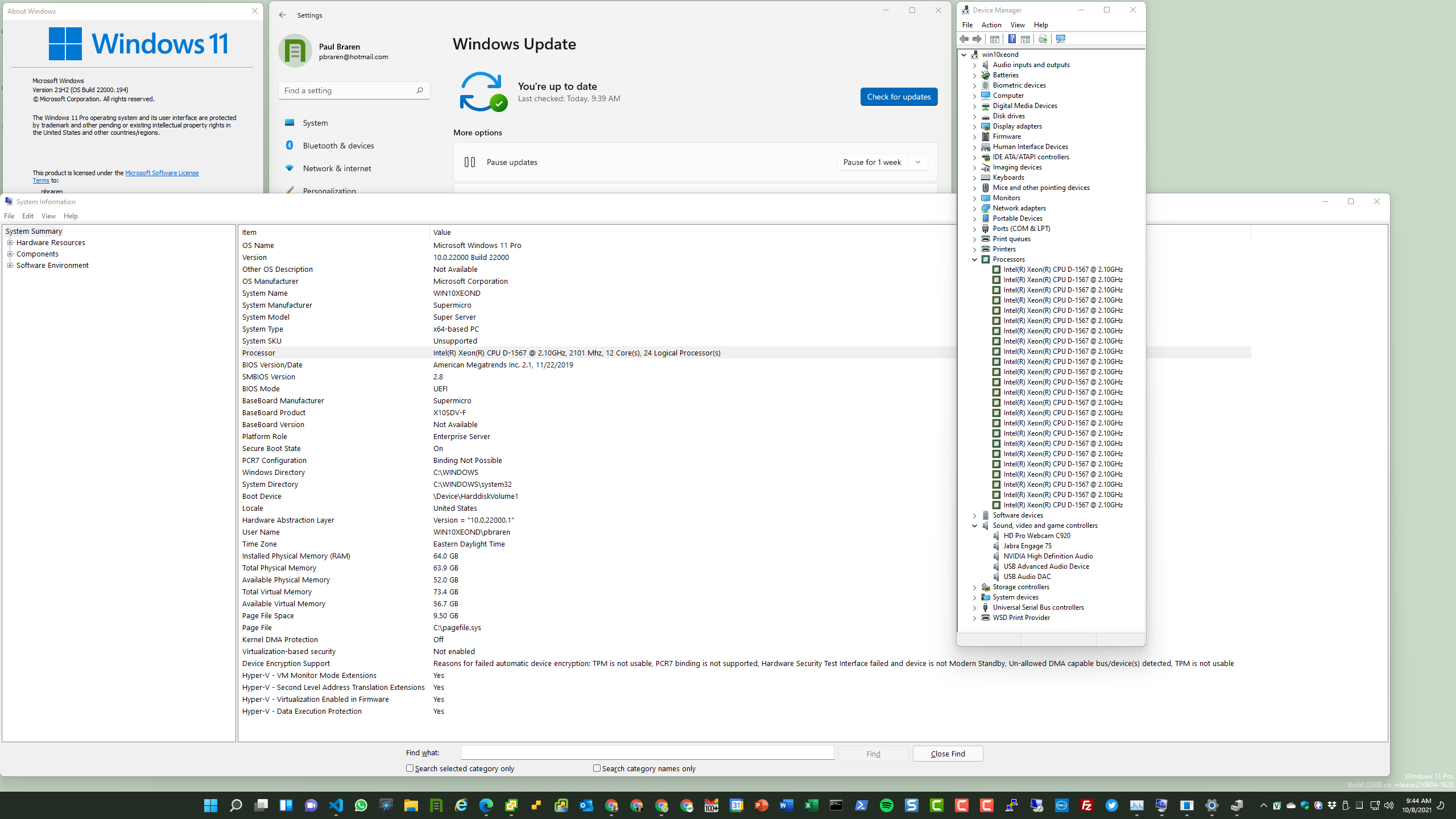Expand Universal Serial Bus controllers node
The width and height of the screenshot is (1456, 819).
pos(975,607)
